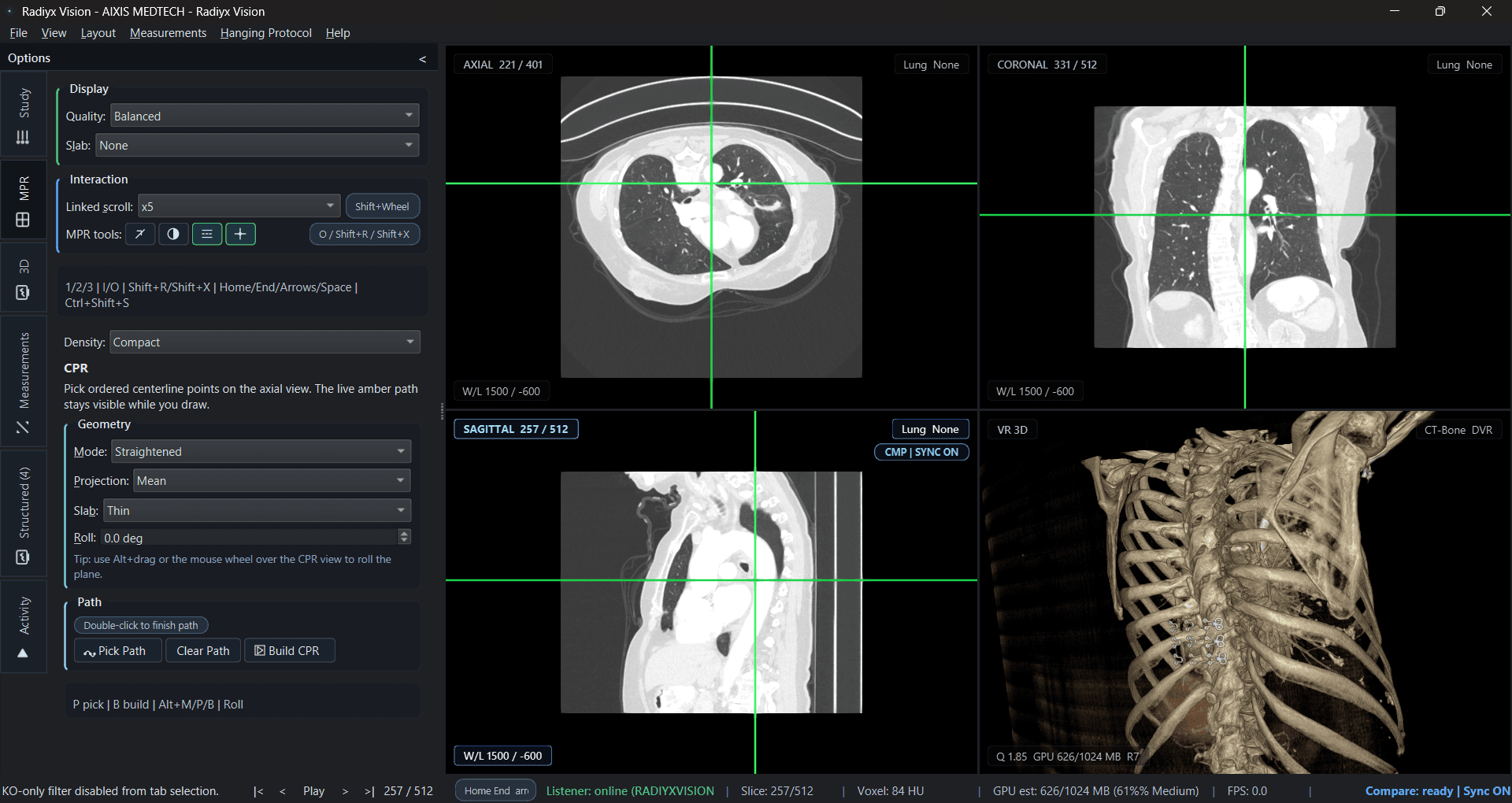Viewport: 1512px width, 803px height.
Task: Click the coronal view Lung None preset label
Action: (1464, 65)
